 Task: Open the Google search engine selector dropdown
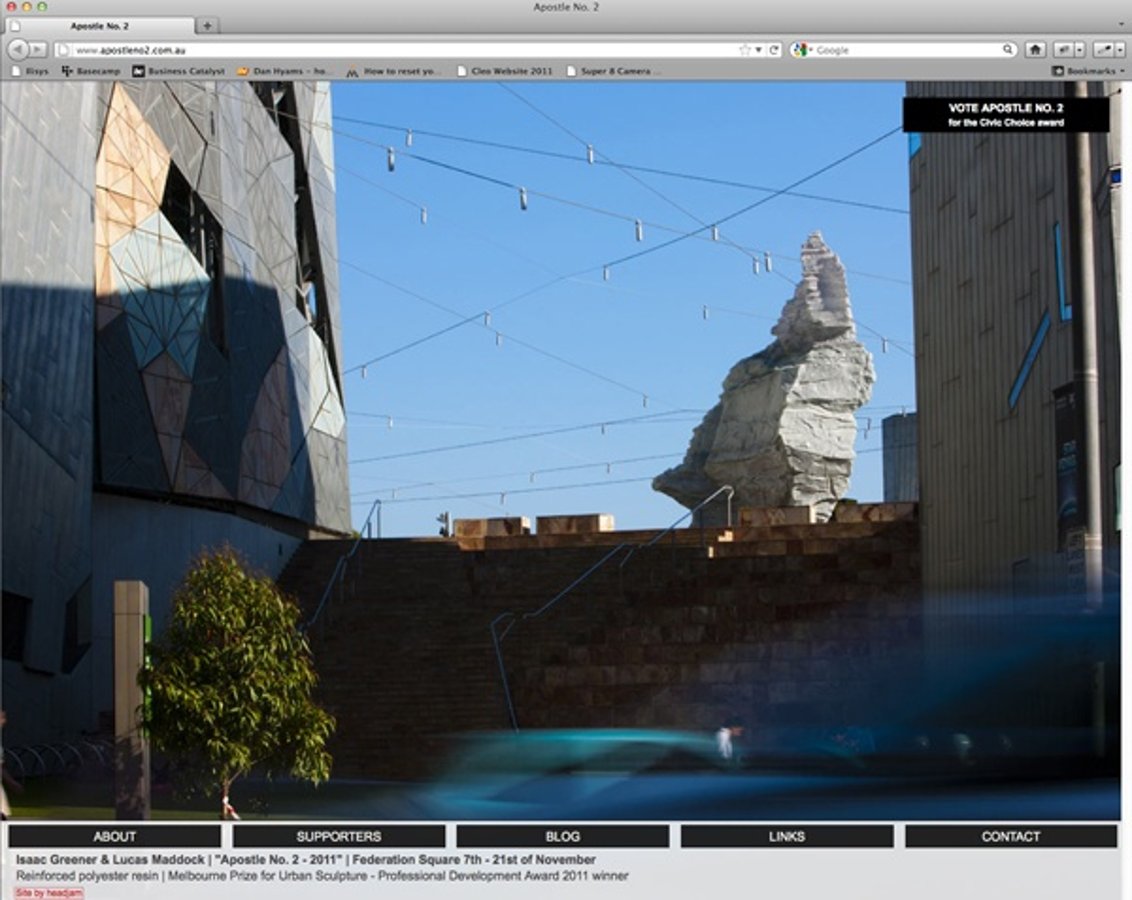[802, 49]
